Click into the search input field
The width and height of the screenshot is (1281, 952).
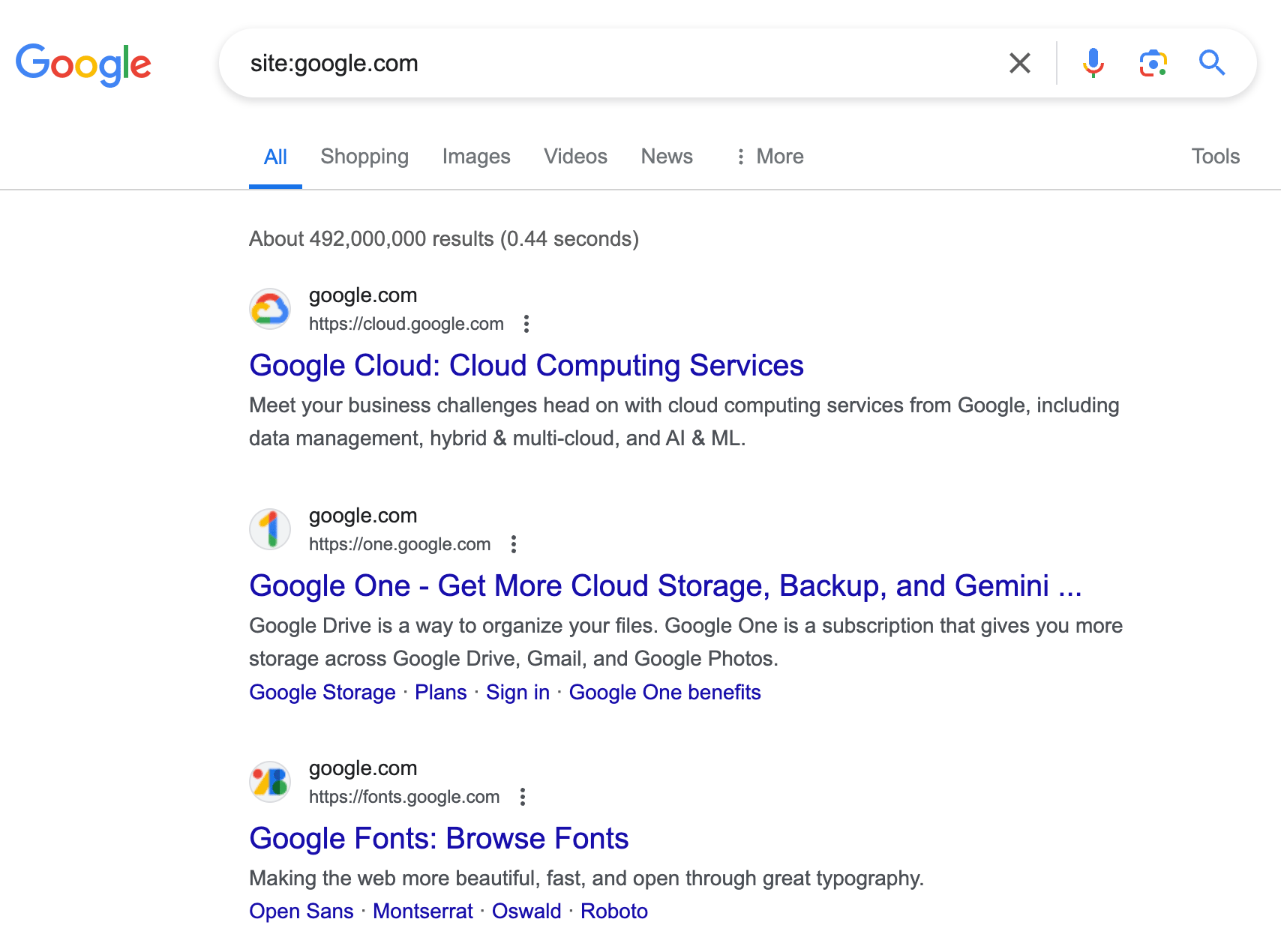600,64
